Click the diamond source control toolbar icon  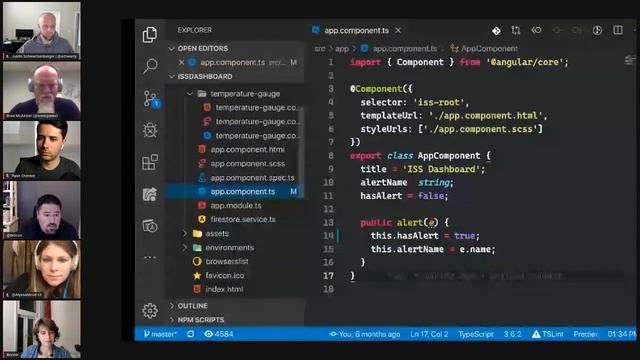pyautogui.click(x=496, y=31)
